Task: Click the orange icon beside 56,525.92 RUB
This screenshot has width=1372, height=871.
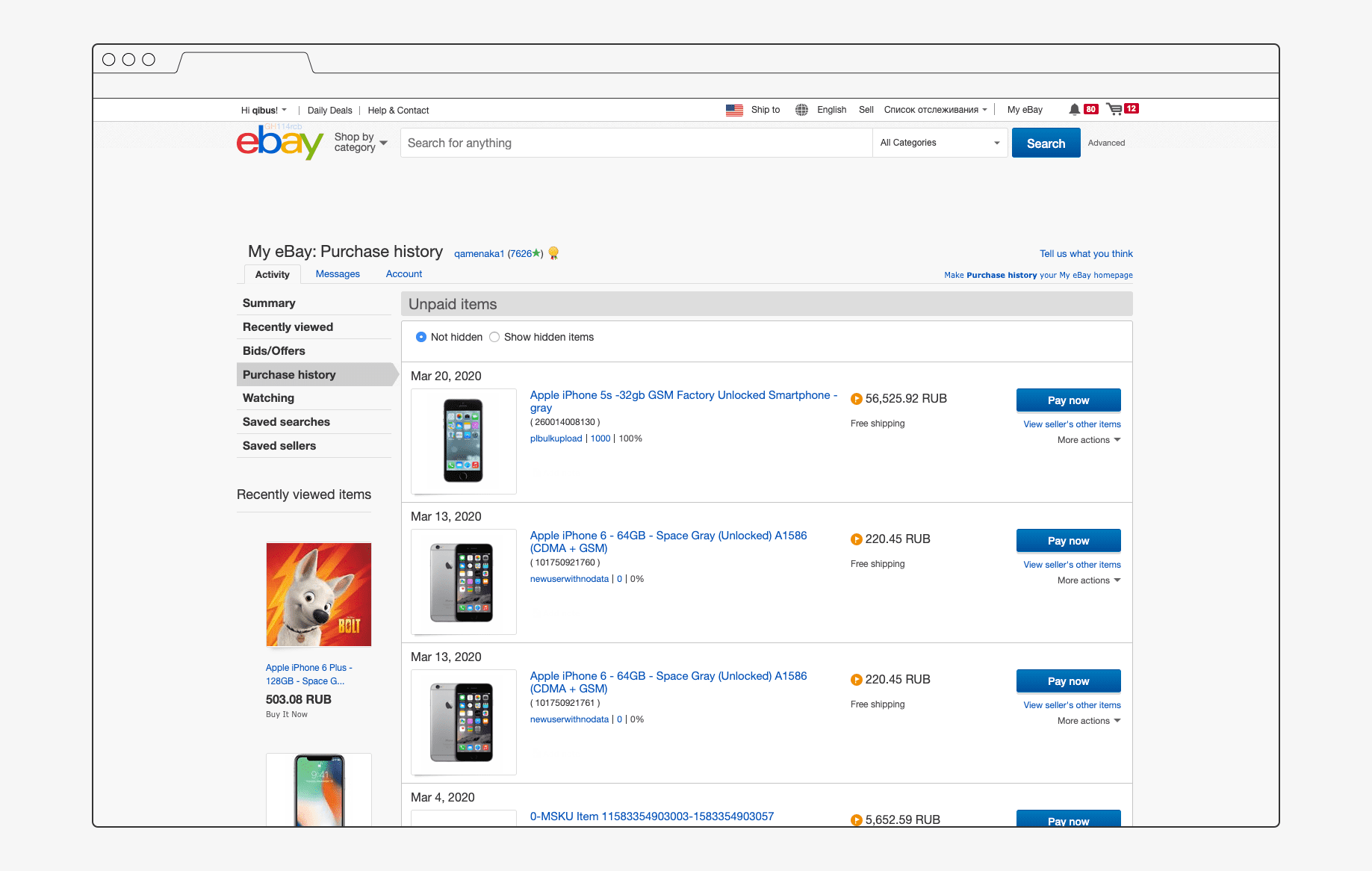Action: click(x=857, y=399)
